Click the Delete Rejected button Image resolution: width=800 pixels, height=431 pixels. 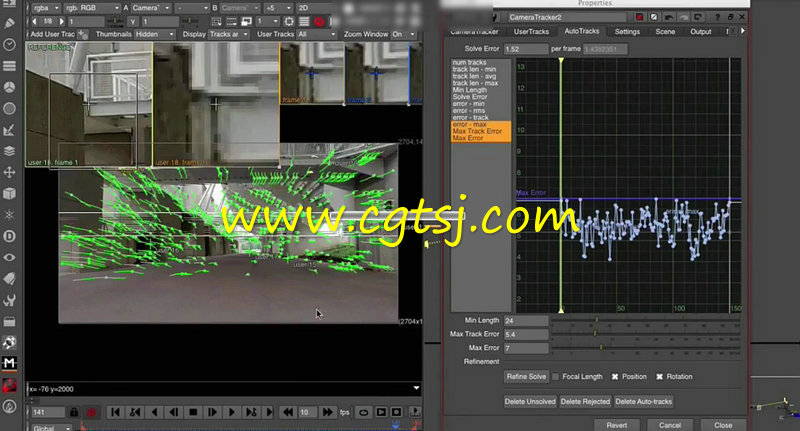[x=585, y=402]
